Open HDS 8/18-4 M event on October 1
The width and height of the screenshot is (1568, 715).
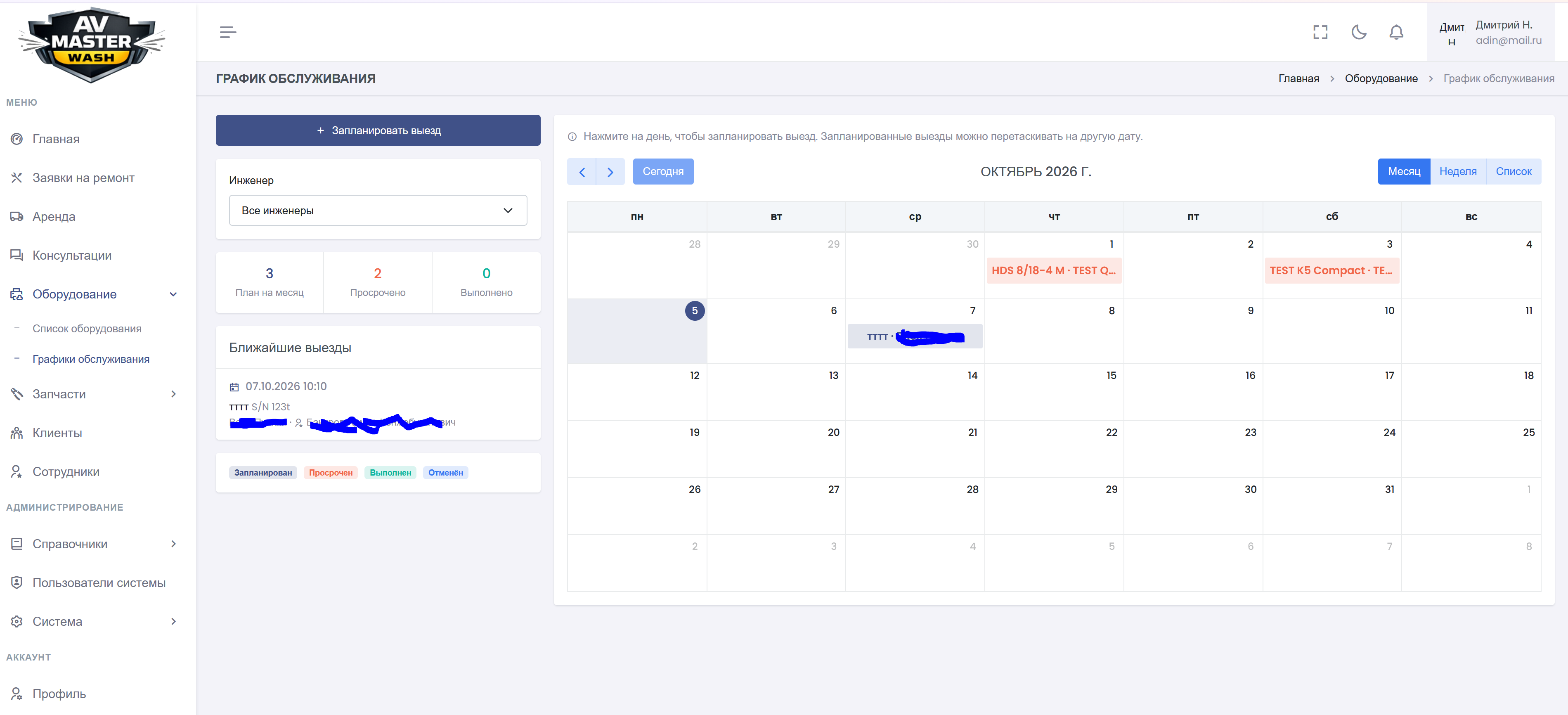tap(1054, 270)
